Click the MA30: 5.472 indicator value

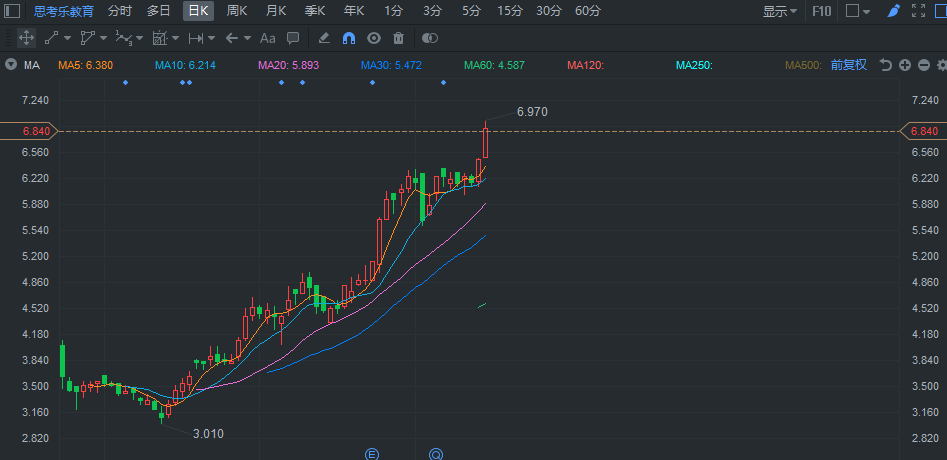pos(391,65)
